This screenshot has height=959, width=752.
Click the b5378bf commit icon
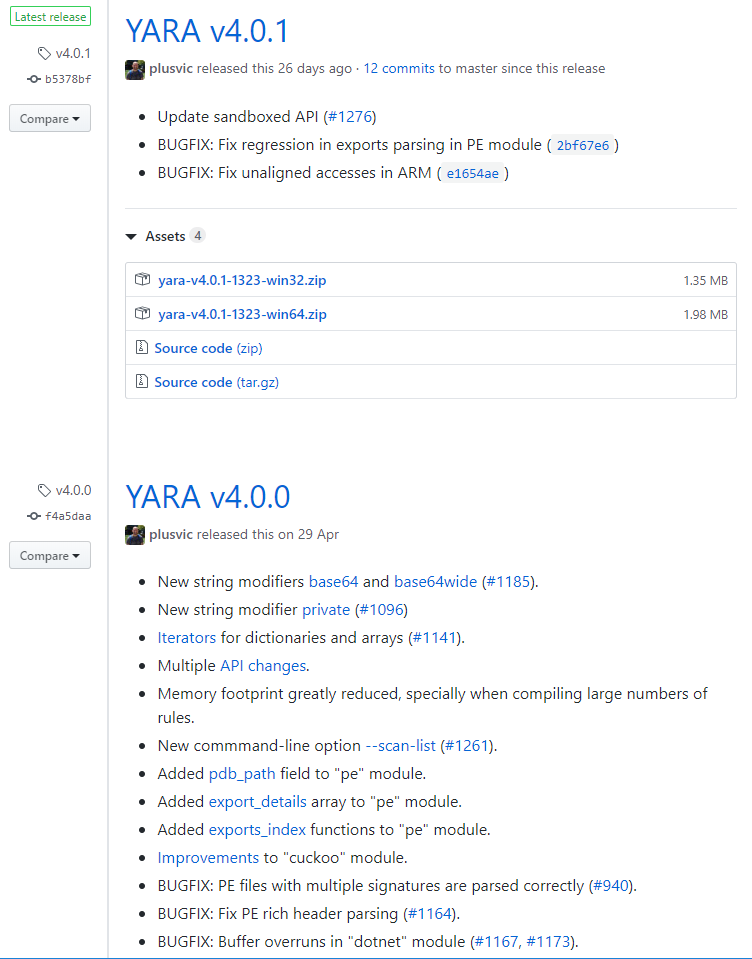(x=34, y=79)
